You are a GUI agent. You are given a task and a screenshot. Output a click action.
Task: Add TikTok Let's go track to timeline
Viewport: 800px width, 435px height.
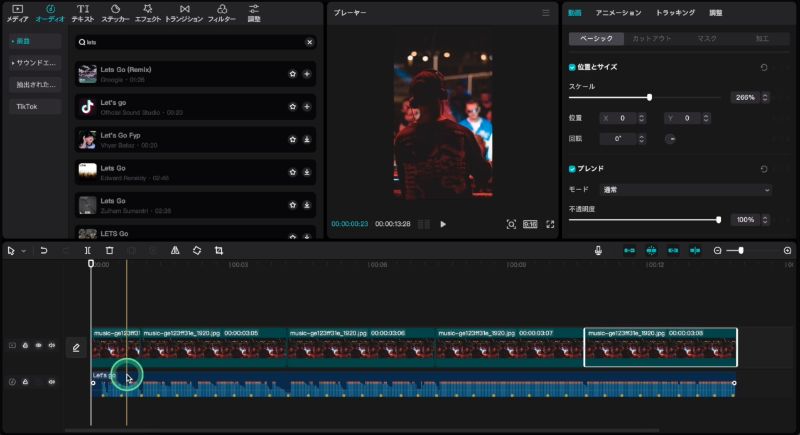[307, 107]
